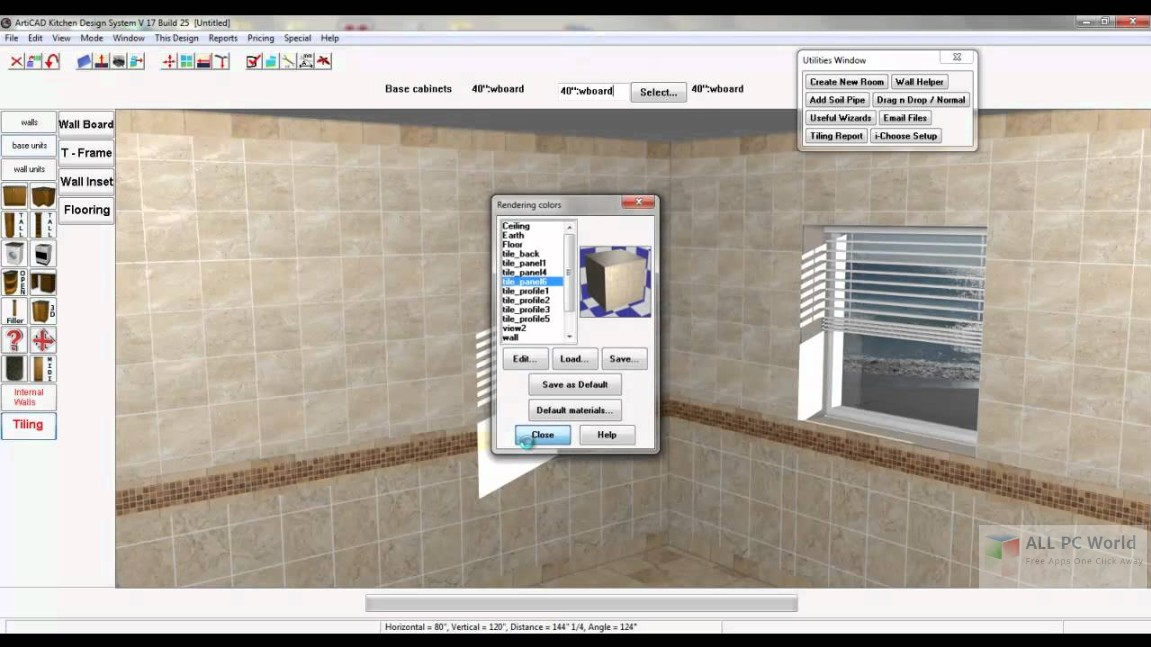The image size is (1151, 647).
Task: Click the Load... button
Action: click(x=574, y=359)
